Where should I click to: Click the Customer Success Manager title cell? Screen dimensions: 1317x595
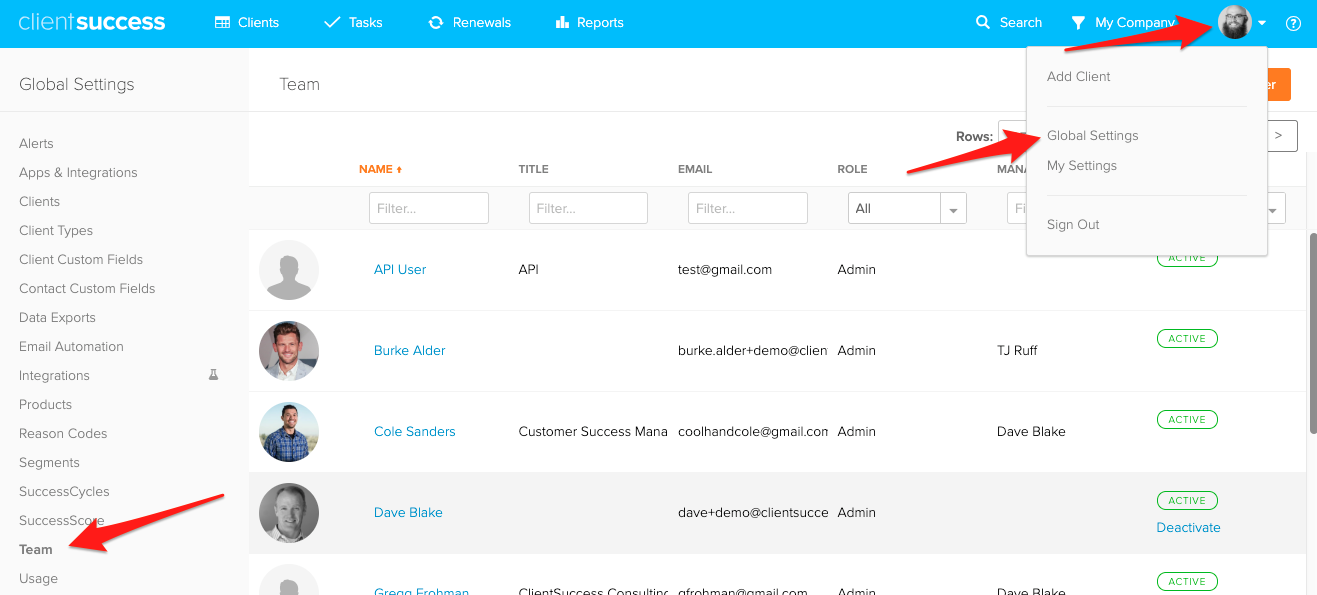click(x=593, y=431)
